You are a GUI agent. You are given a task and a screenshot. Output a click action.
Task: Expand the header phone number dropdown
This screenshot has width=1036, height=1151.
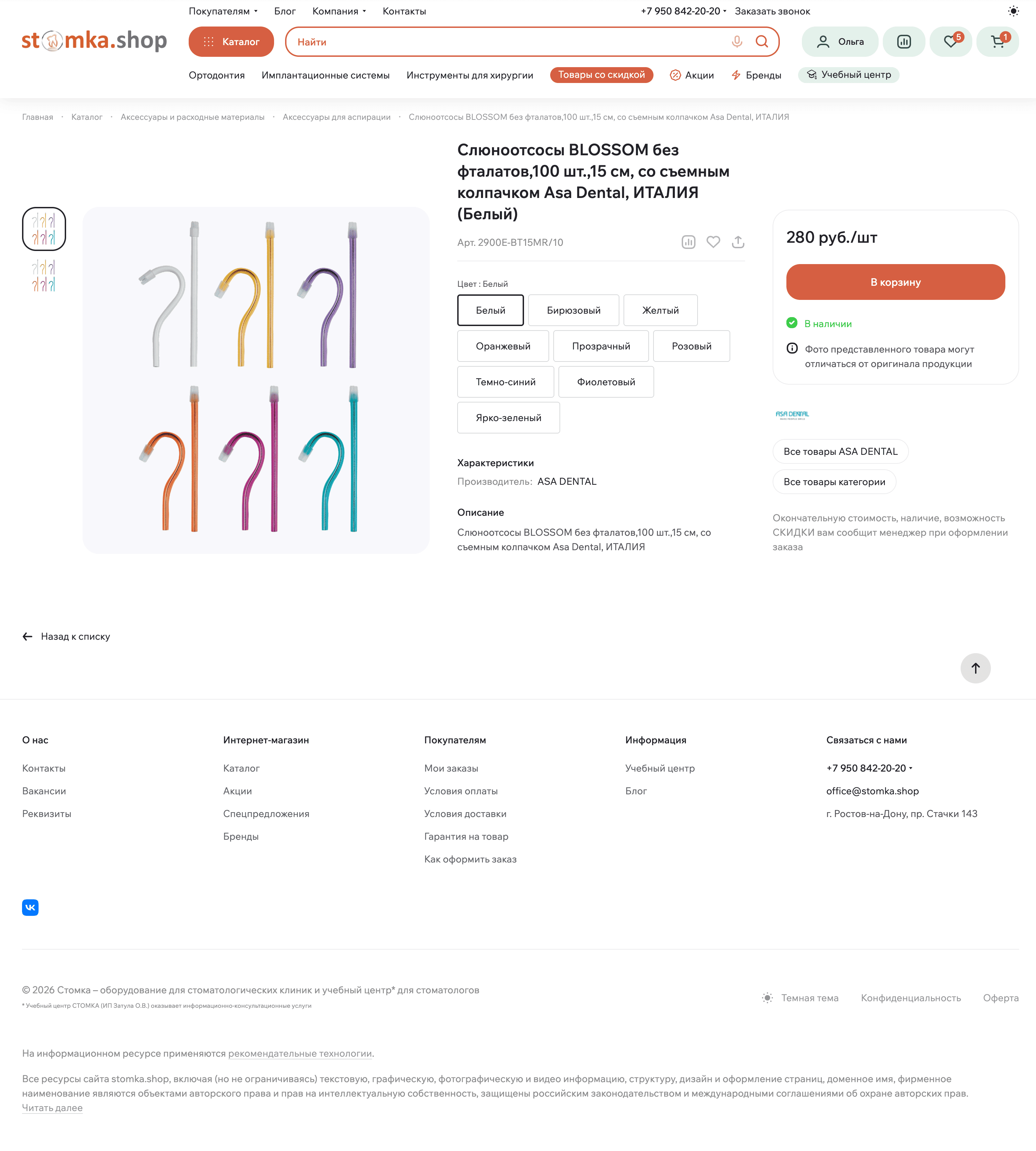683,11
